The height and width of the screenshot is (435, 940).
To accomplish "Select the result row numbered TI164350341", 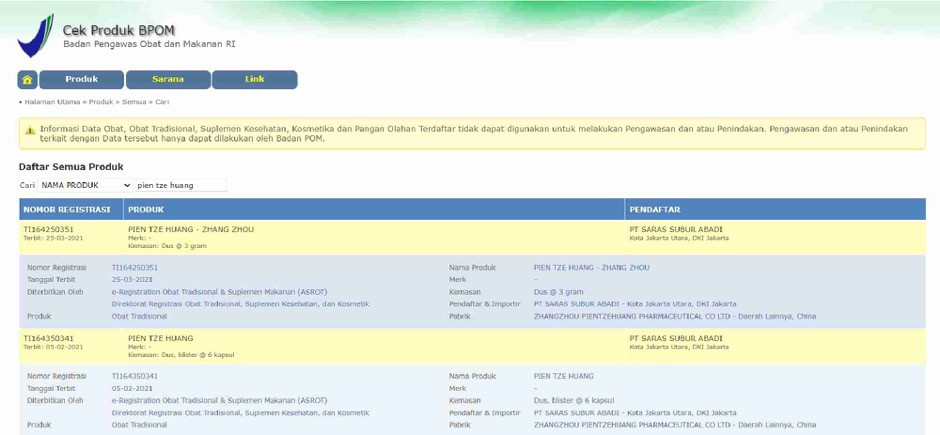I will coord(48,339).
